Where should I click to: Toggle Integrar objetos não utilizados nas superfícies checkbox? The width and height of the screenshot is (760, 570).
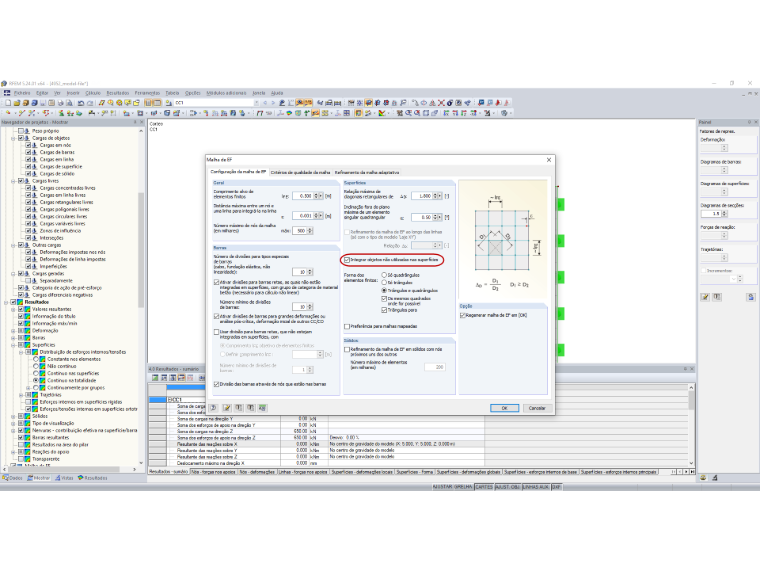pyautogui.click(x=347, y=260)
